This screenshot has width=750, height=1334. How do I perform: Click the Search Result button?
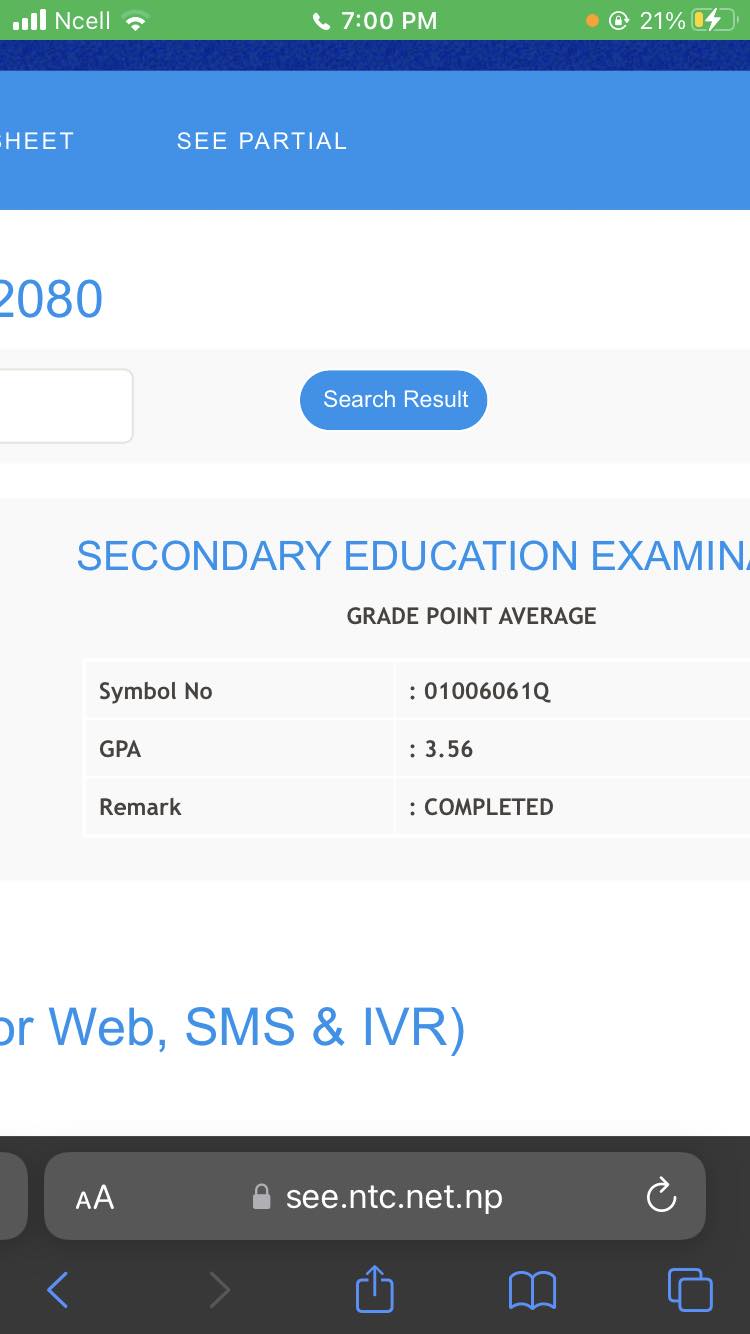394,400
